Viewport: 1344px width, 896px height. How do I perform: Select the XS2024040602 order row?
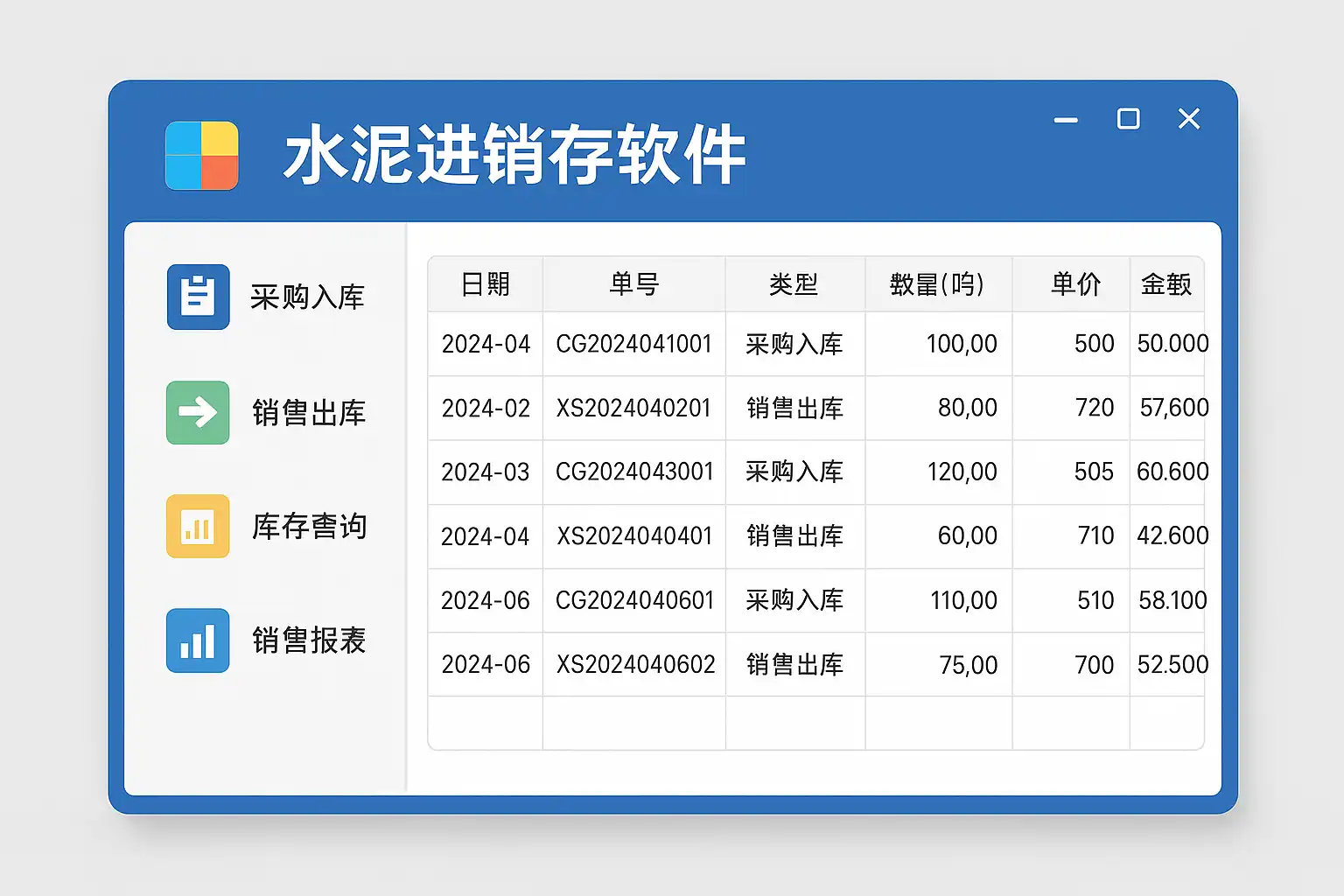636,664
